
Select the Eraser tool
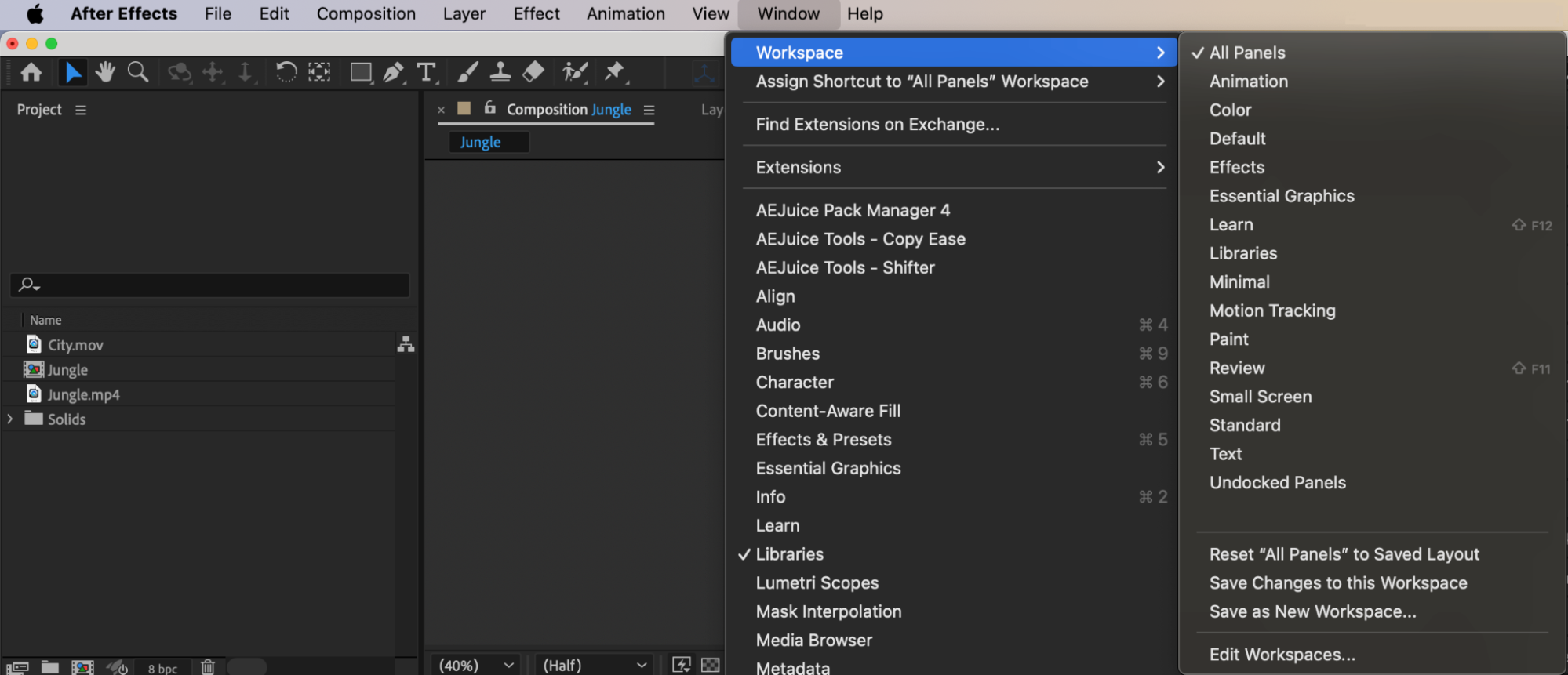click(x=533, y=73)
